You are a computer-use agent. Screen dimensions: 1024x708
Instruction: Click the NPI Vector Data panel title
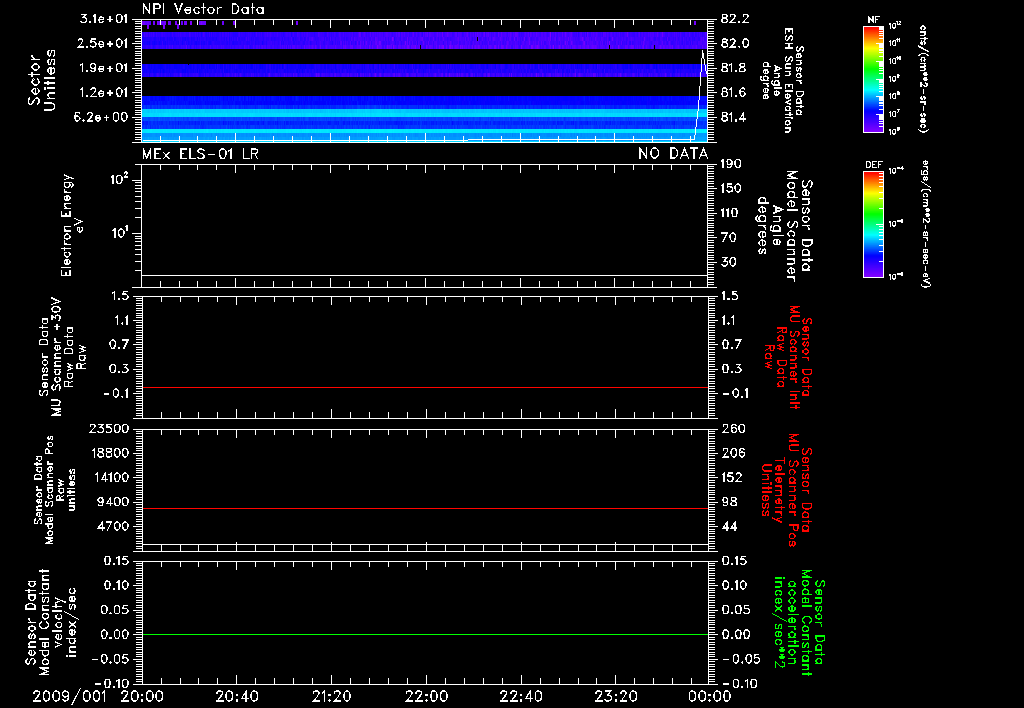point(203,9)
